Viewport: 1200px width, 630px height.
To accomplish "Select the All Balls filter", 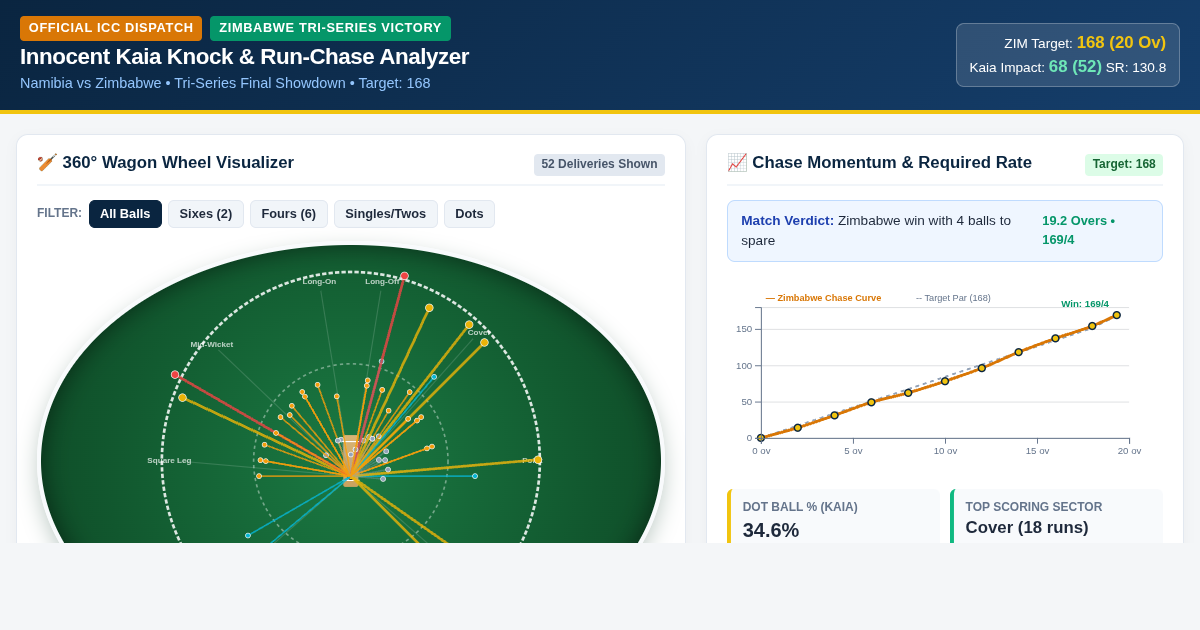I will [x=125, y=214].
